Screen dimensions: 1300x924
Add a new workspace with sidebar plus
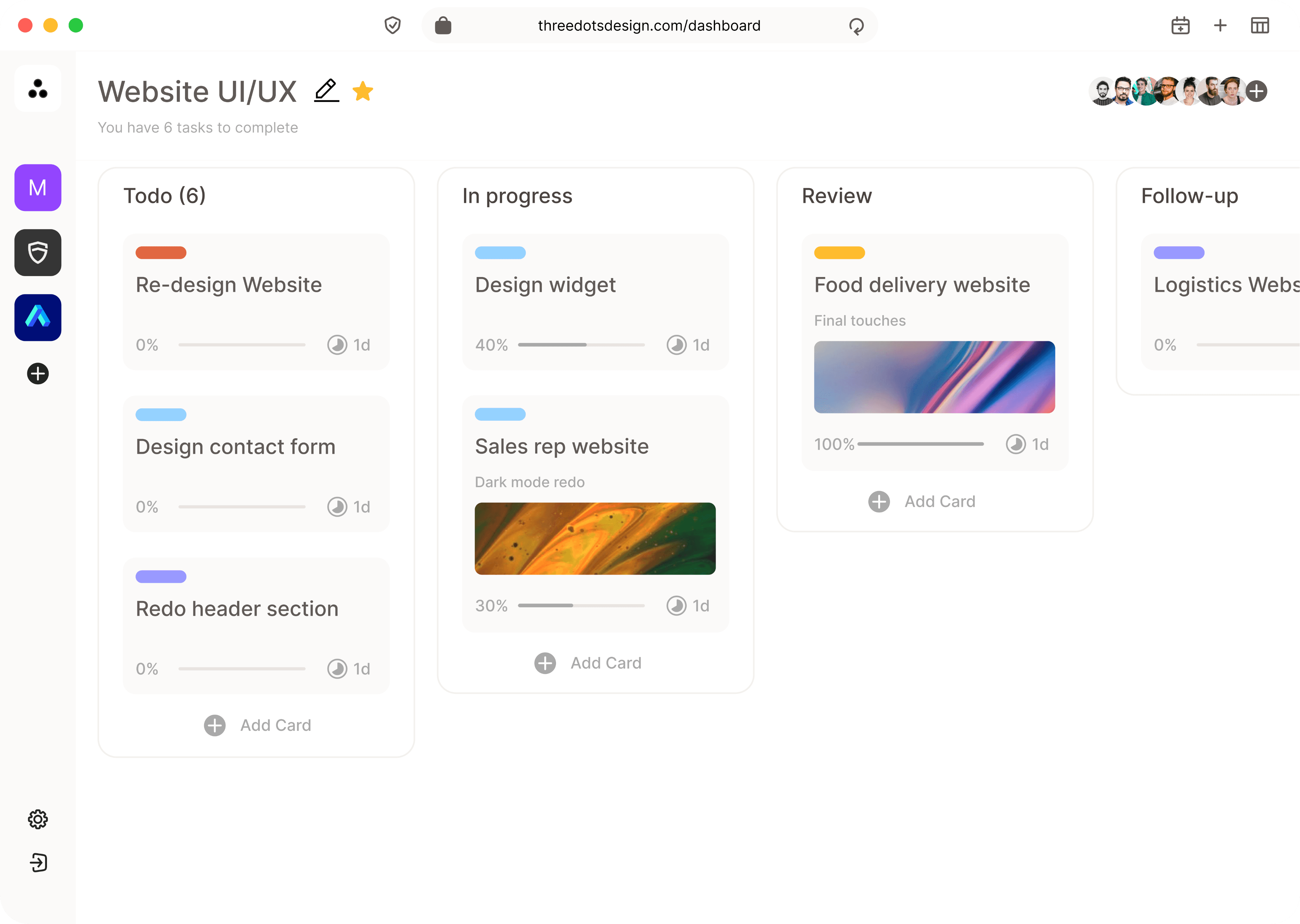click(x=37, y=374)
